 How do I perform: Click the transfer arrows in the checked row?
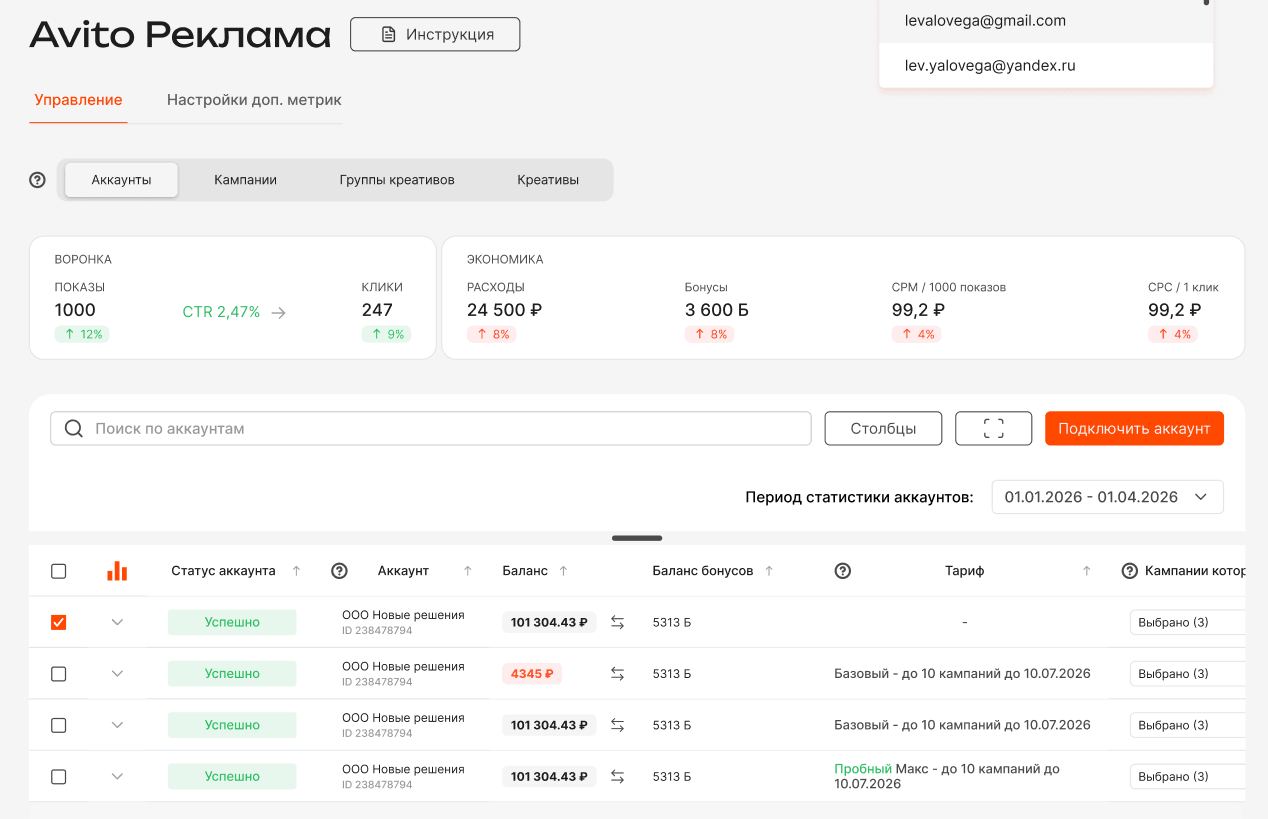tap(617, 623)
